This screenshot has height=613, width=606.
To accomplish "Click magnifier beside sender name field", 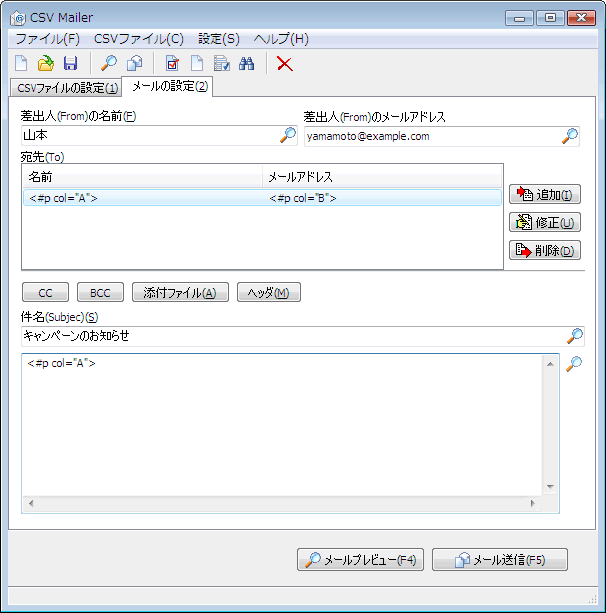I will pos(287,136).
